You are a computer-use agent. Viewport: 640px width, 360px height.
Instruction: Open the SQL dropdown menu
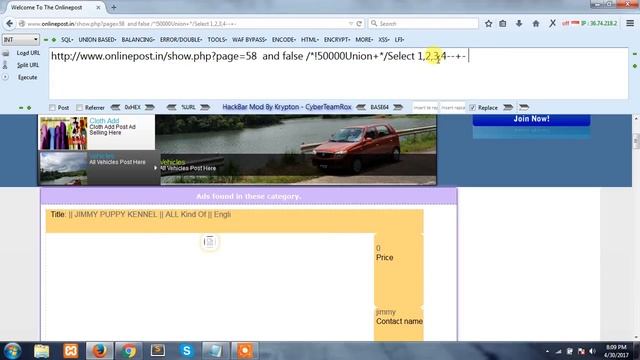(67, 40)
